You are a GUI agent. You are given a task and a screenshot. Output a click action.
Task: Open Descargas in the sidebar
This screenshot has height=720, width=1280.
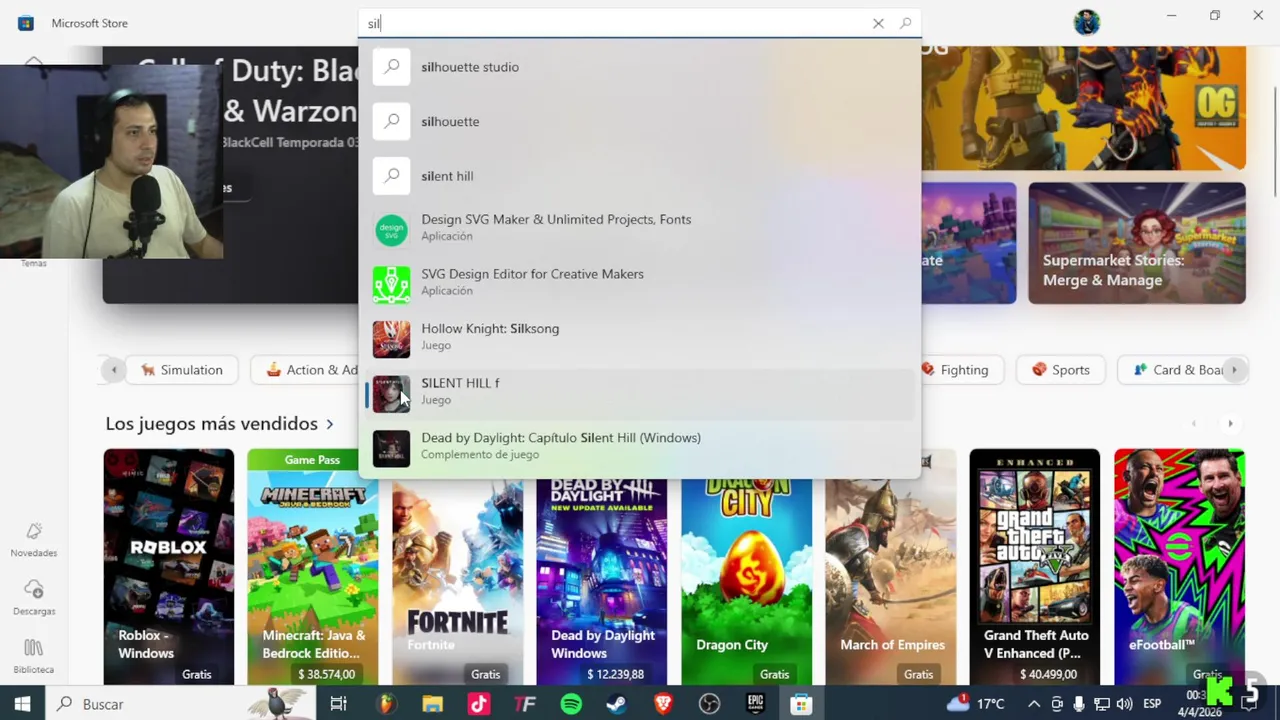(34, 597)
